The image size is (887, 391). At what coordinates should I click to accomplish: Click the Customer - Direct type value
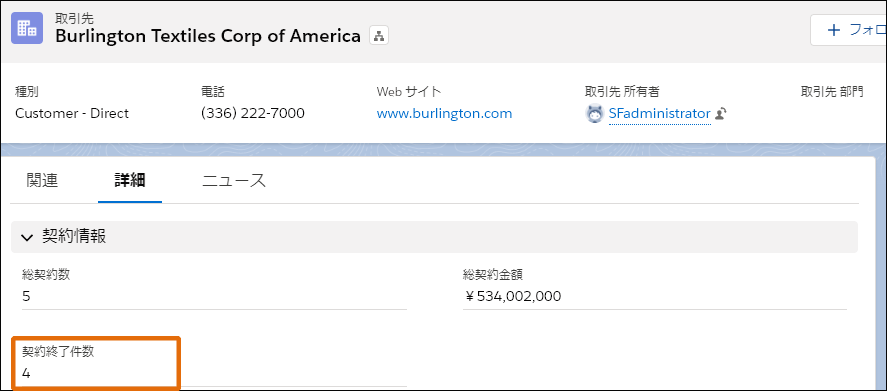72,113
